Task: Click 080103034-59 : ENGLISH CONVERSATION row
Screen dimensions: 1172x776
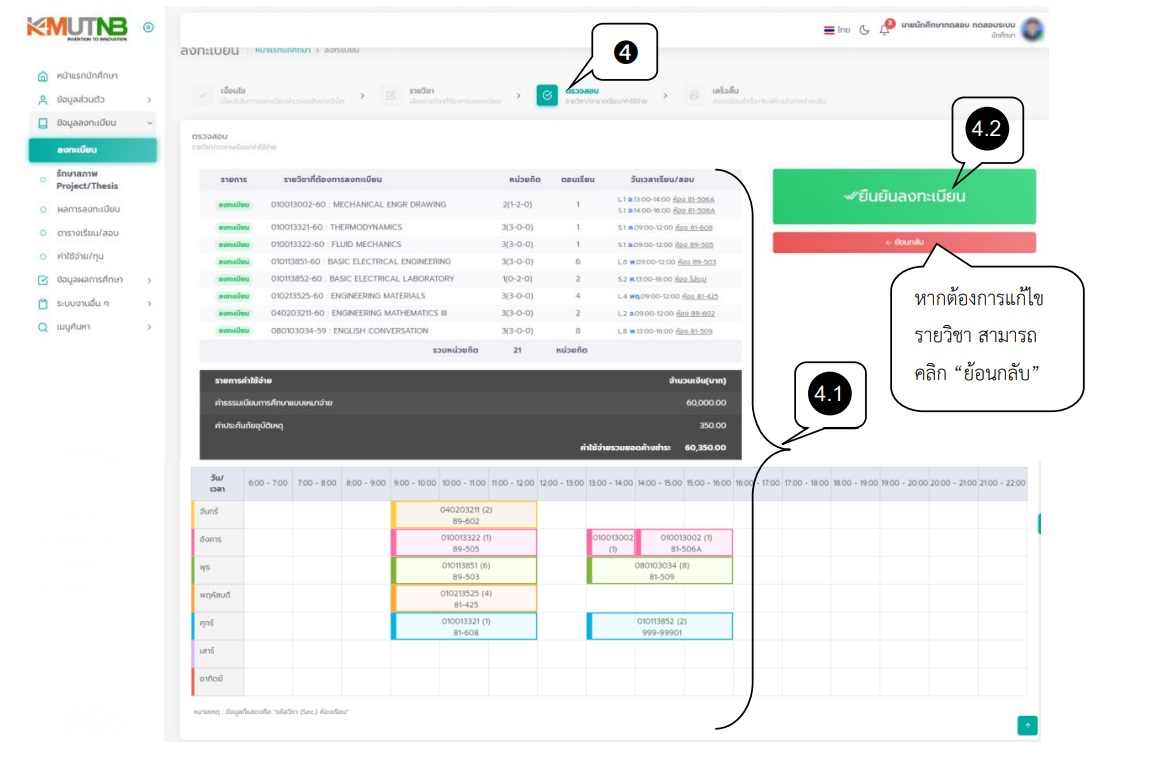Action: click(x=471, y=330)
